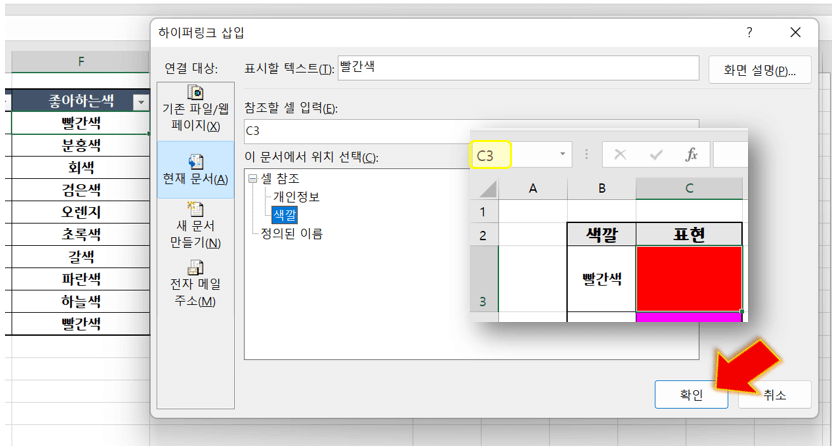Viewport: 835px width, 448px height.
Task: Select column B header in inset sheet
Action: pos(602,189)
